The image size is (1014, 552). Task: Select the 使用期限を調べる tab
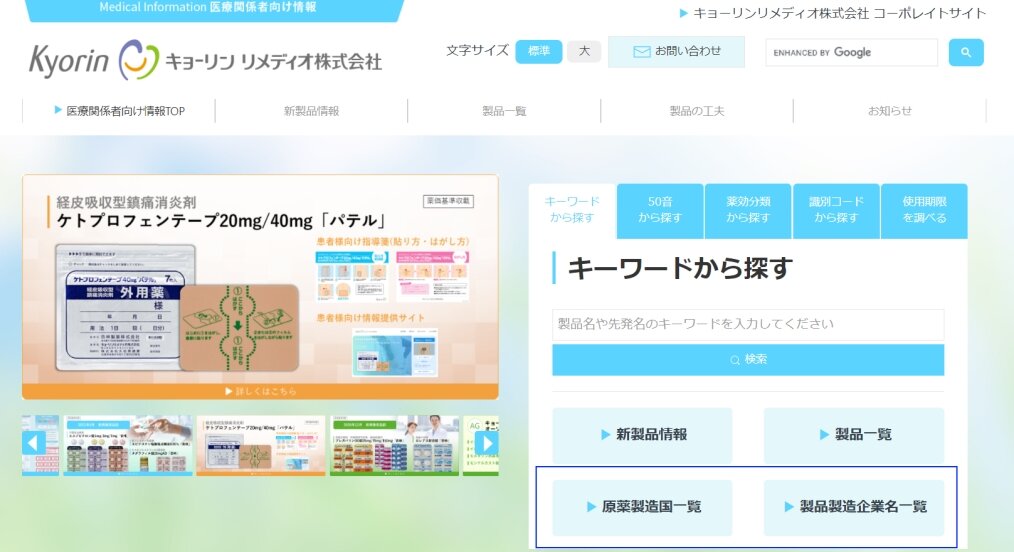pos(924,210)
